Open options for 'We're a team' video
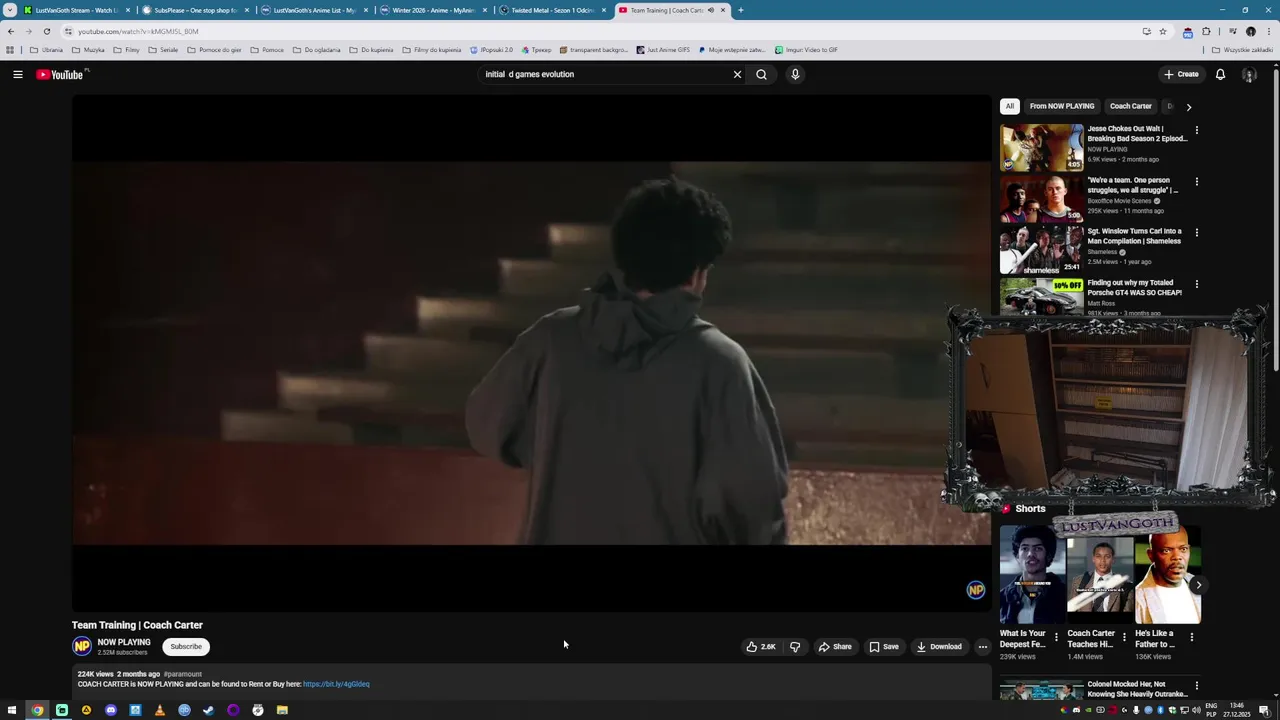 tap(1196, 181)
